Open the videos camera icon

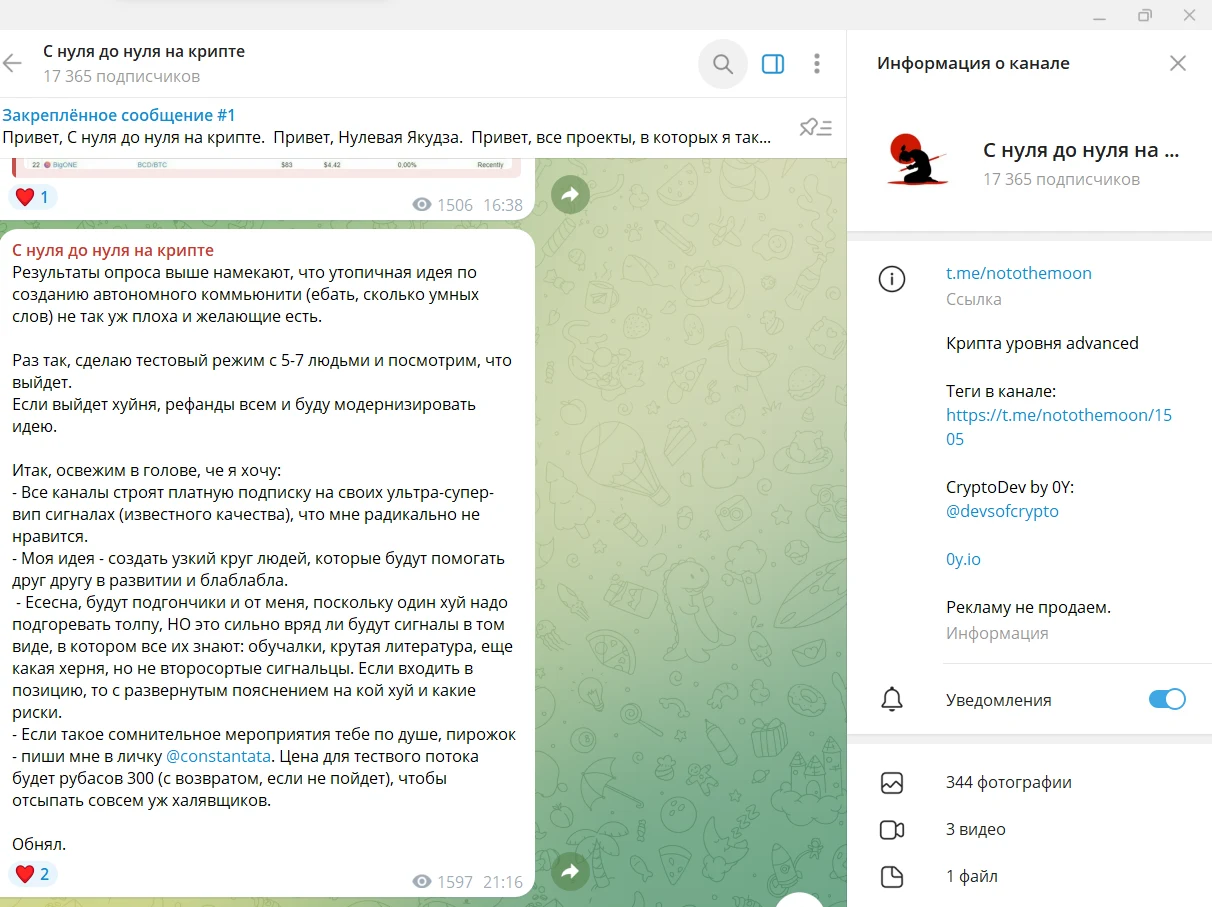coord(891,830)
